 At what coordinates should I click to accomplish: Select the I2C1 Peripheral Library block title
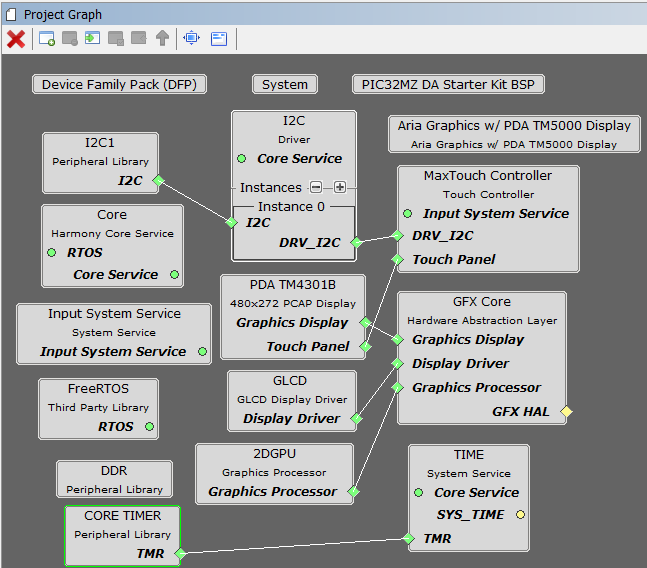(100, 143)
